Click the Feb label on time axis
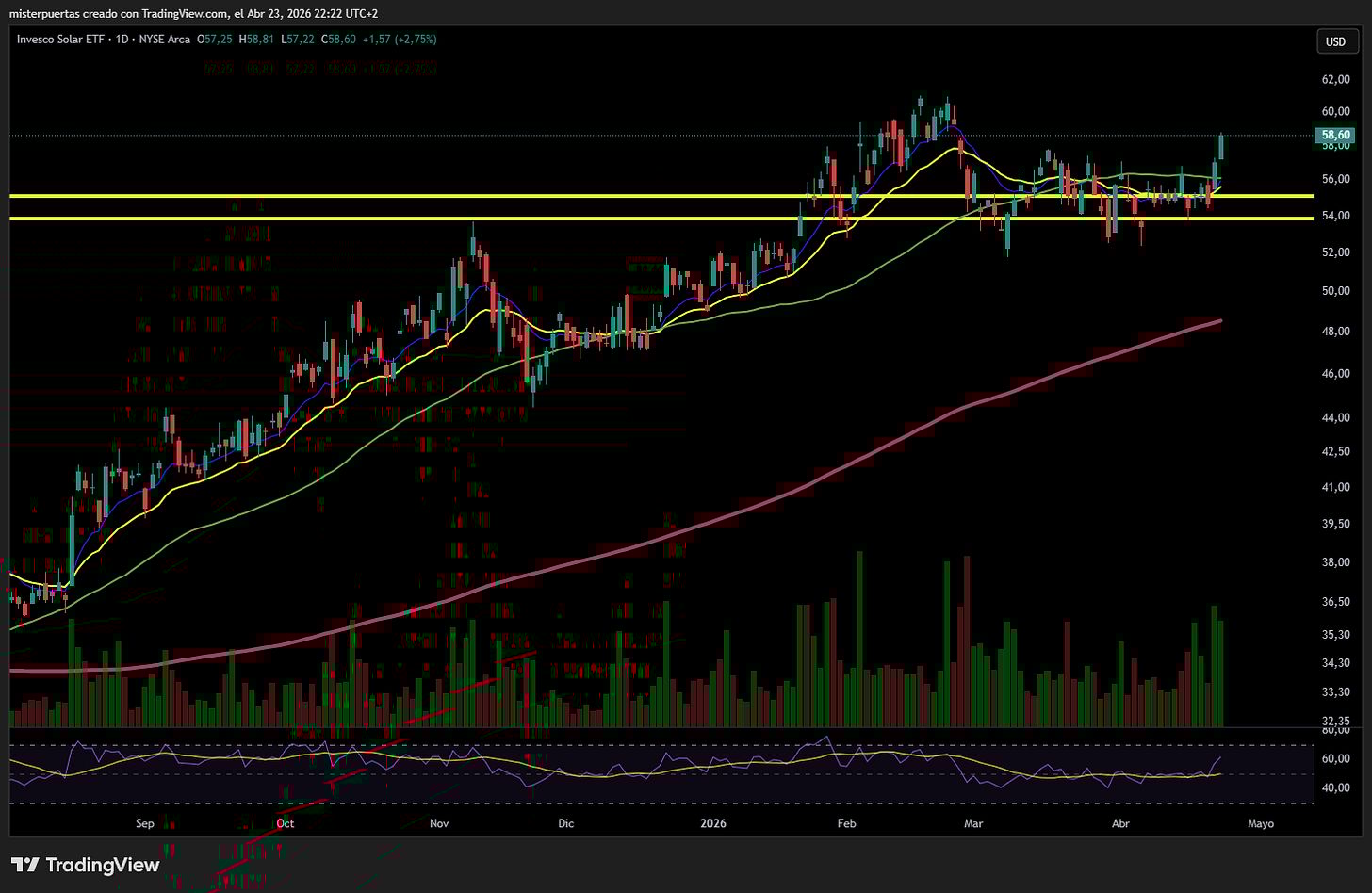The image size is (1372, 893). [x=846, y=823]
